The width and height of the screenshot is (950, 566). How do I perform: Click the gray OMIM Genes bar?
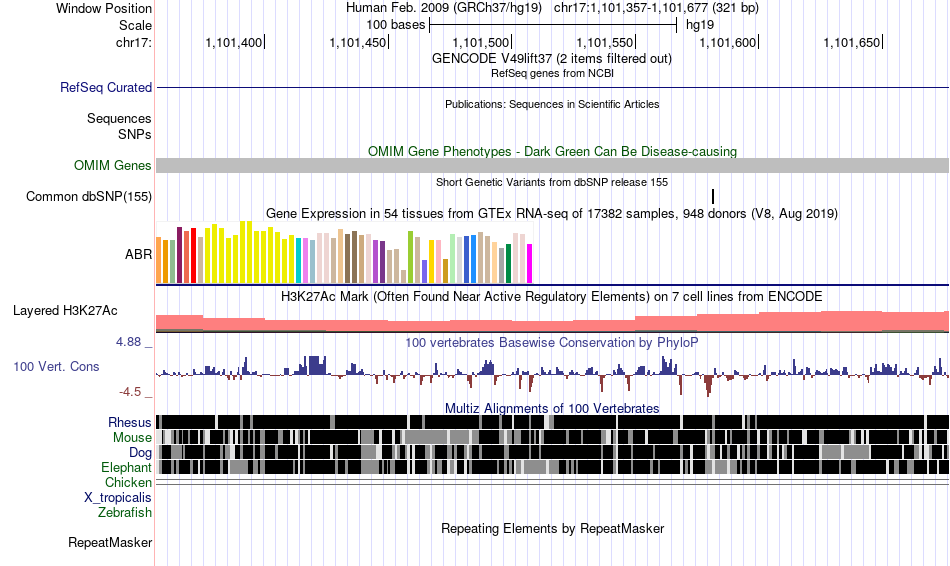point(553,165)
